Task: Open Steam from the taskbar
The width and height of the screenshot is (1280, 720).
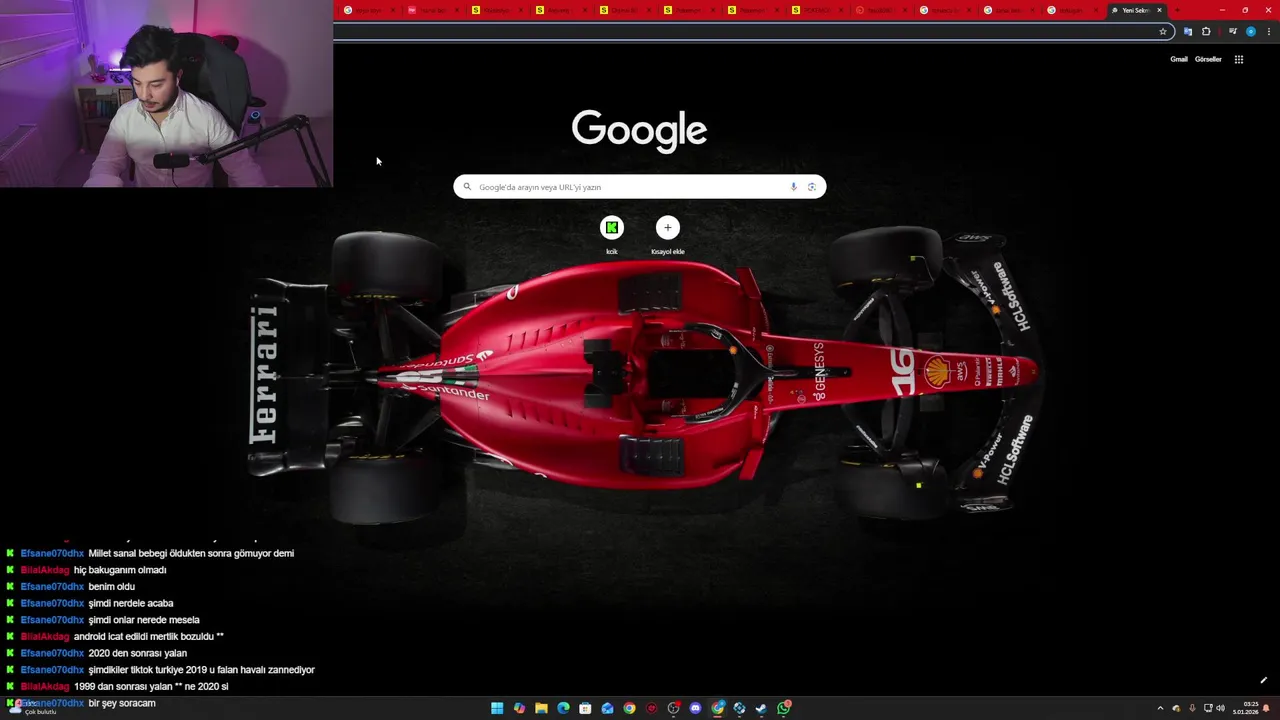Action: 761,708
